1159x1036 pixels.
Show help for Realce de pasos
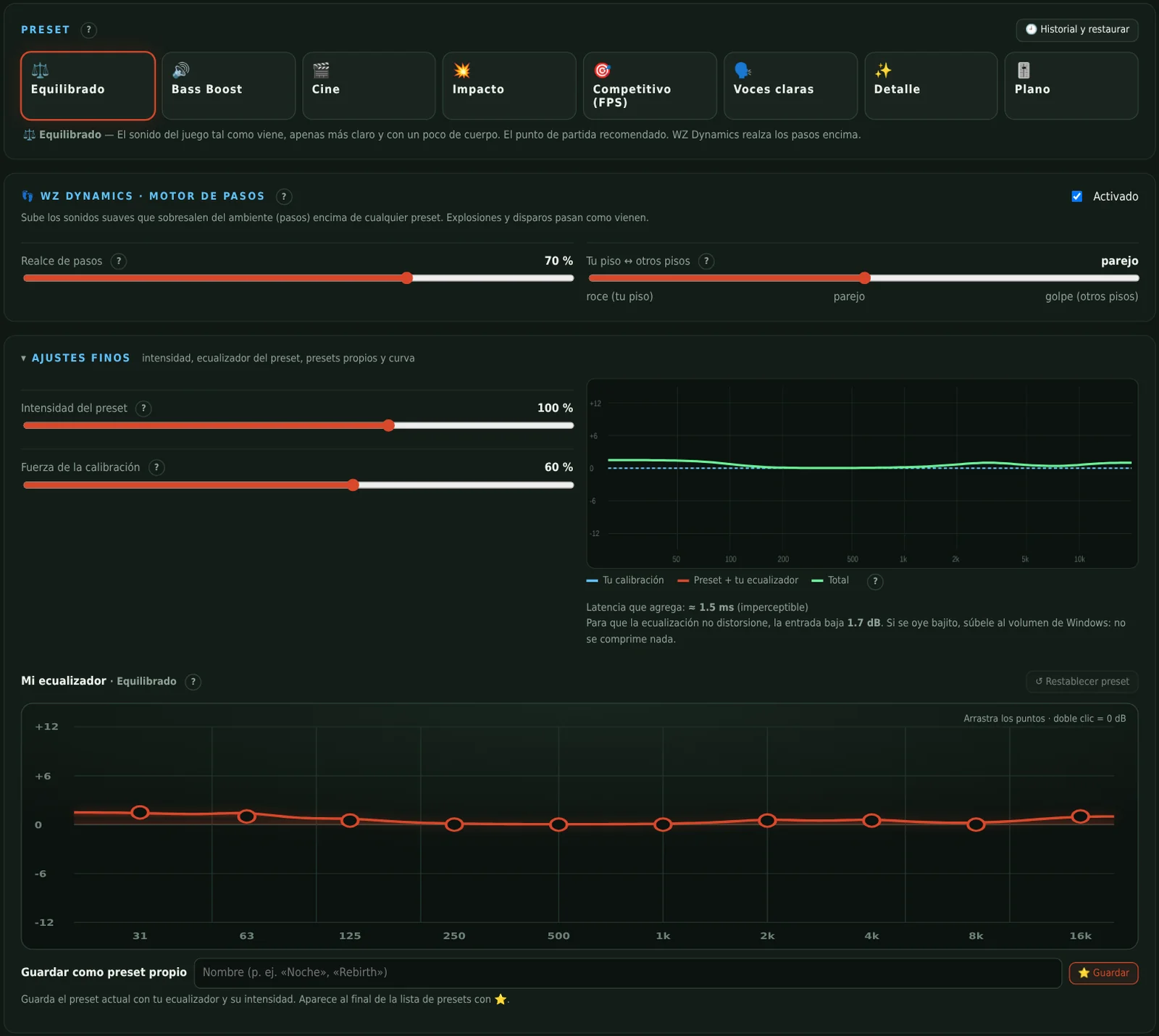pos(119,261)
